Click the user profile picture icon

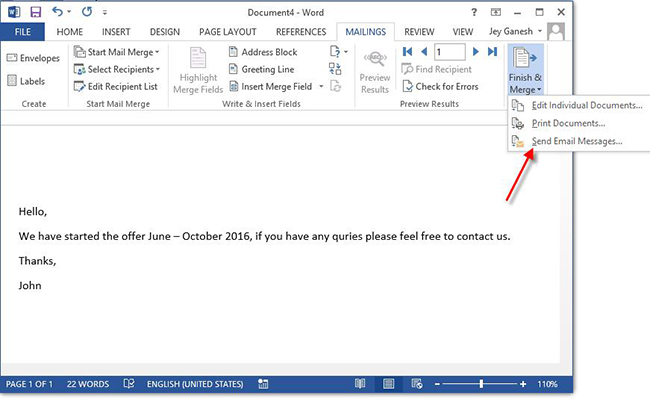coord(556,31)
